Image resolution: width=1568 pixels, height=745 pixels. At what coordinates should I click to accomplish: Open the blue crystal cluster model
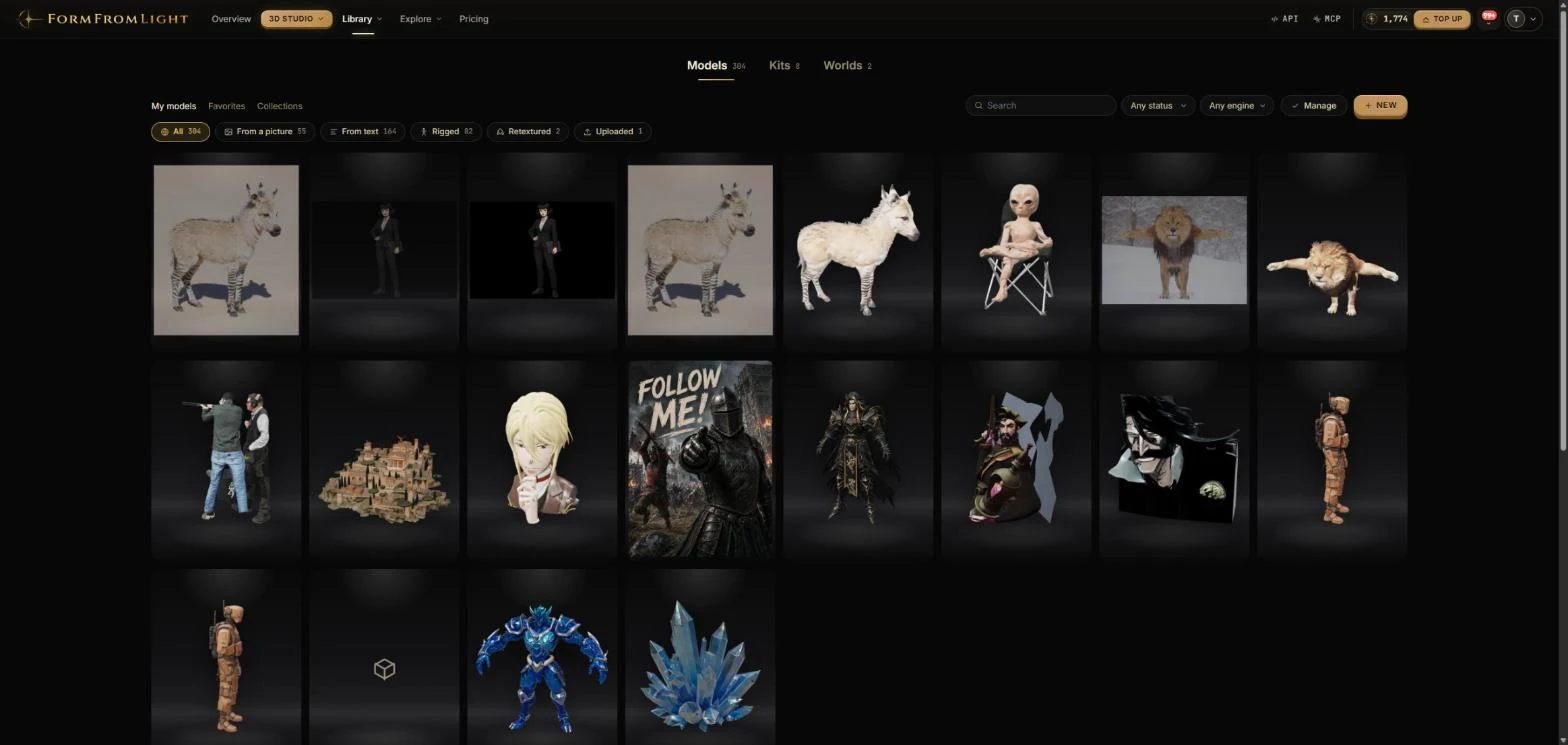[700, 658]
